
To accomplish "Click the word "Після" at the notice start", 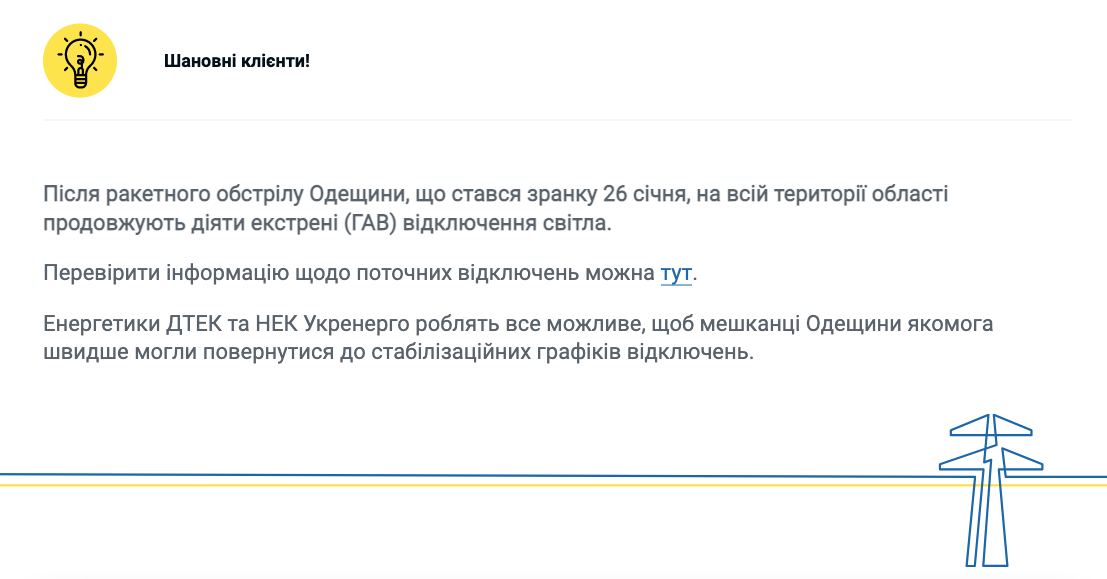I will pyautogui.click(x=68, y=193).
